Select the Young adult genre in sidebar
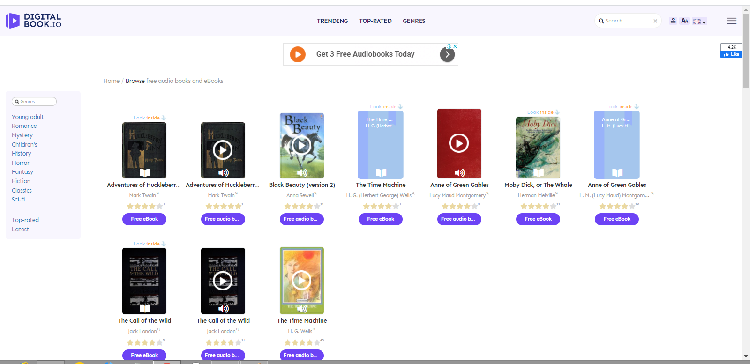The height and width of the screenshot is (364, 750). tap(28, 117)
